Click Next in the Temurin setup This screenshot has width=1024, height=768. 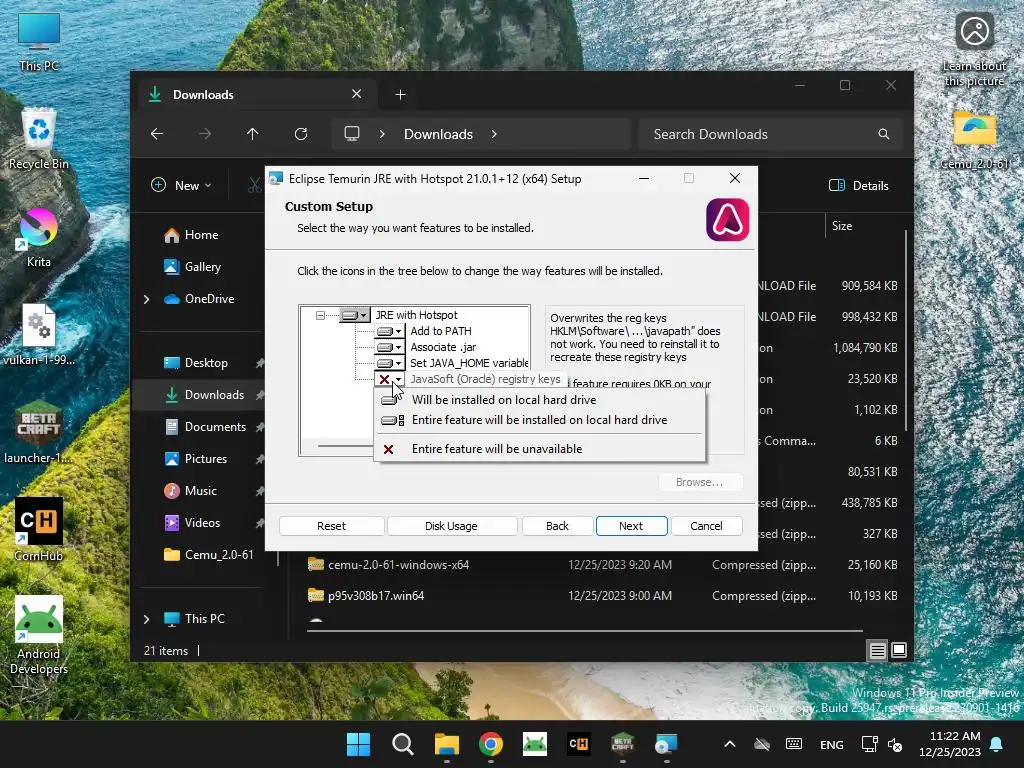[x=631, y=526]
